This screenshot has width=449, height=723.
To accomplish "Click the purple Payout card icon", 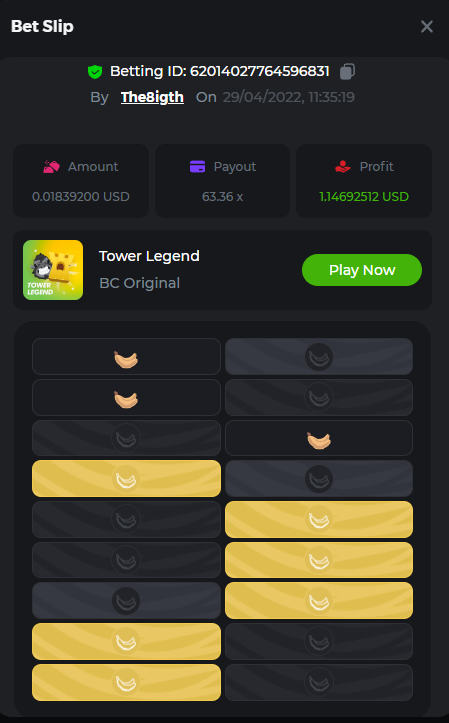I will pos(197,166).
